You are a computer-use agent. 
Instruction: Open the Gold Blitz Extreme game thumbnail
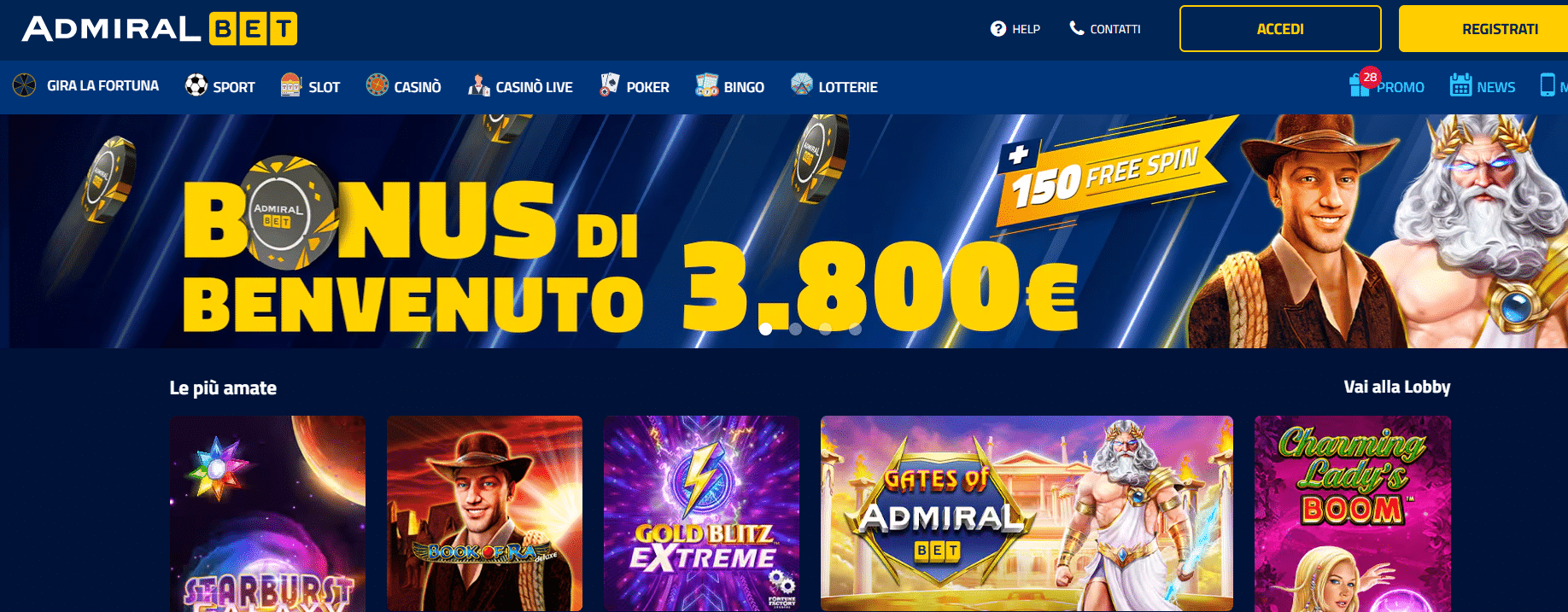701,513
